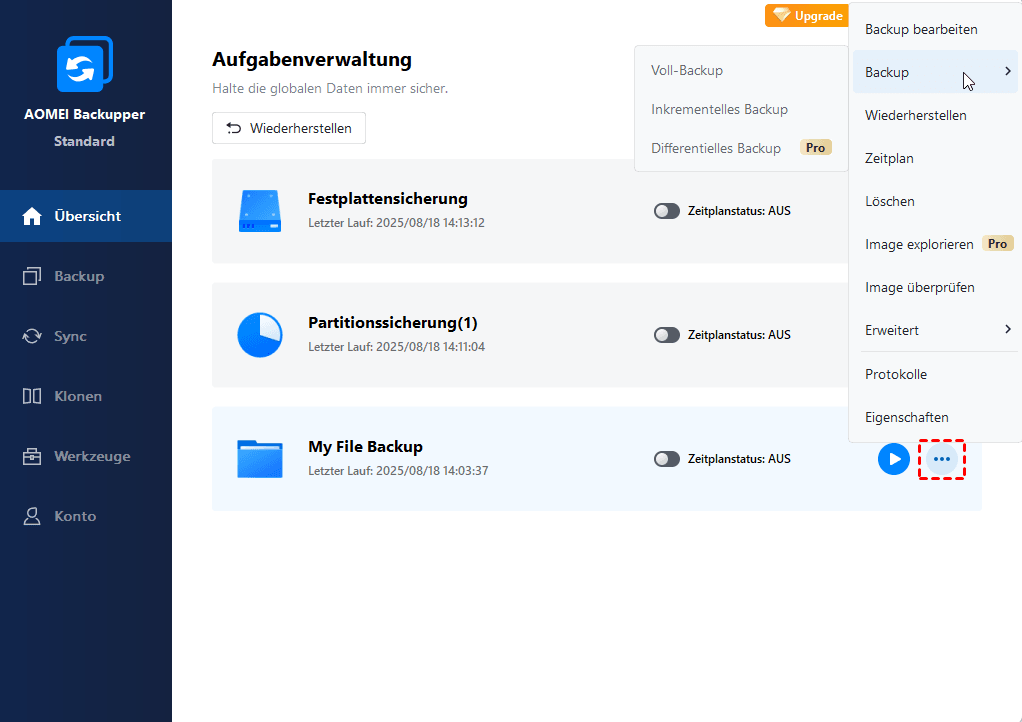Click the Pro badge next to Differentielles Backup
Viewport: 1022px width, 722px height.
coord(815,148)
